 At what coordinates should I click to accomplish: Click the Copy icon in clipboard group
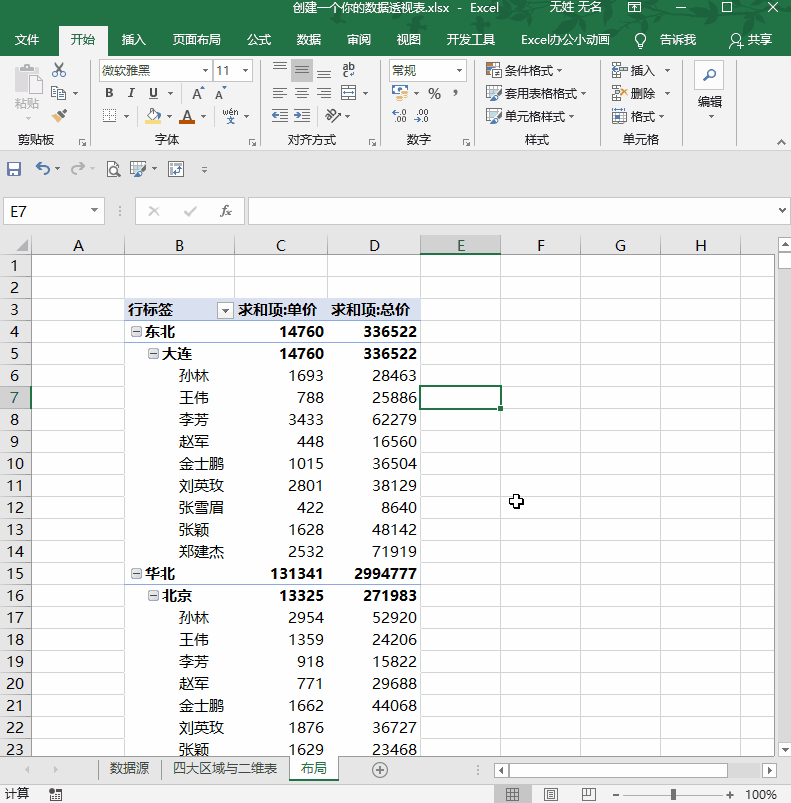point(58,93)
